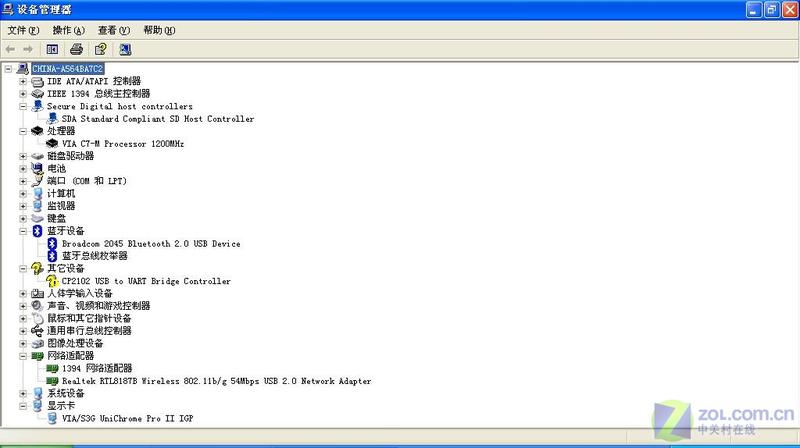The width and height of the screenshot is (800, 448).
Task: Open the 文件(F) menu
Action: [23, 31]
